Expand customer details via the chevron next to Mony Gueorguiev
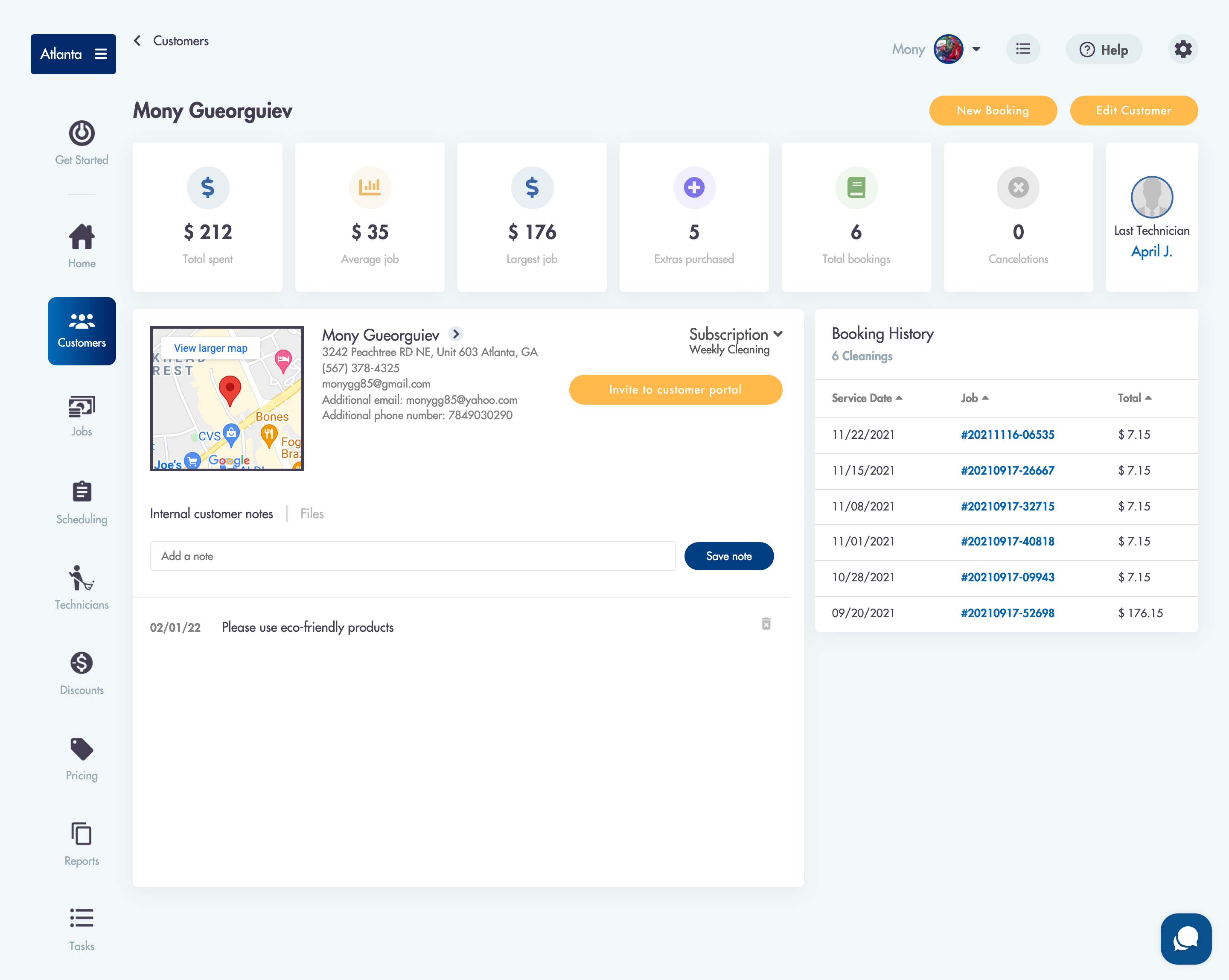Screen dimensions: 1229x980 [455, 335]
